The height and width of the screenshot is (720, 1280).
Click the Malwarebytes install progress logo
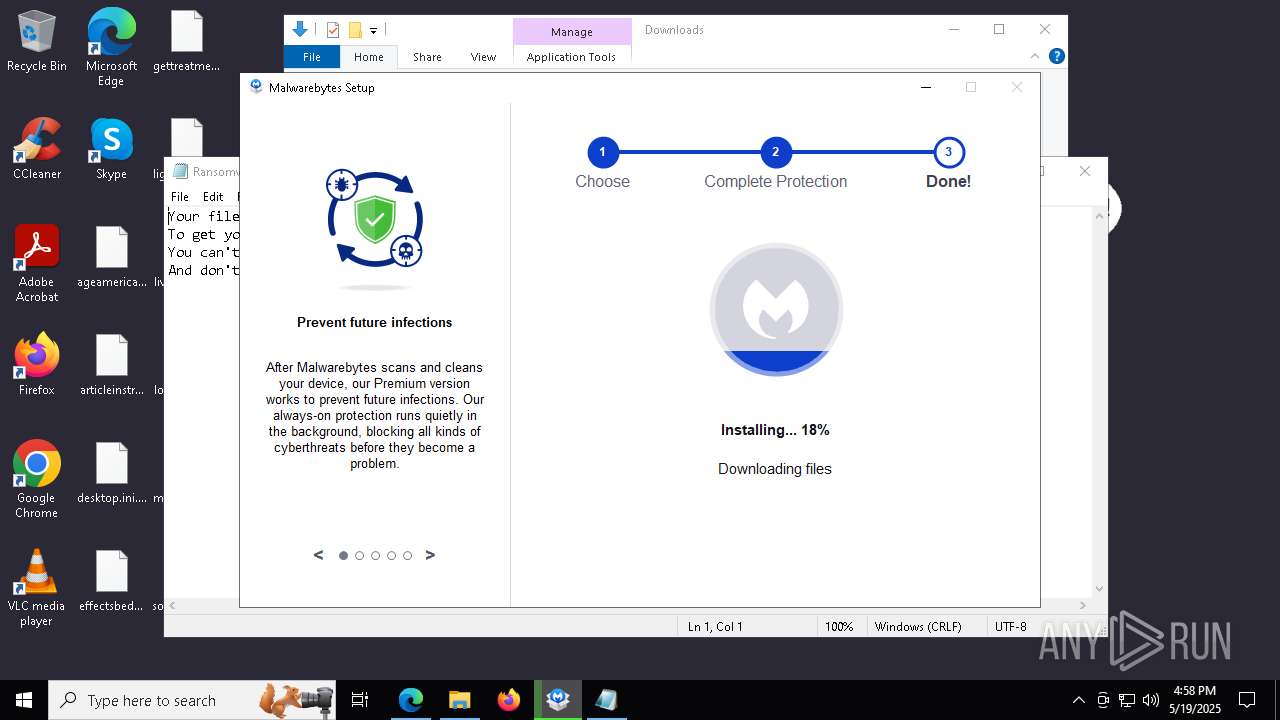point(776,309)
